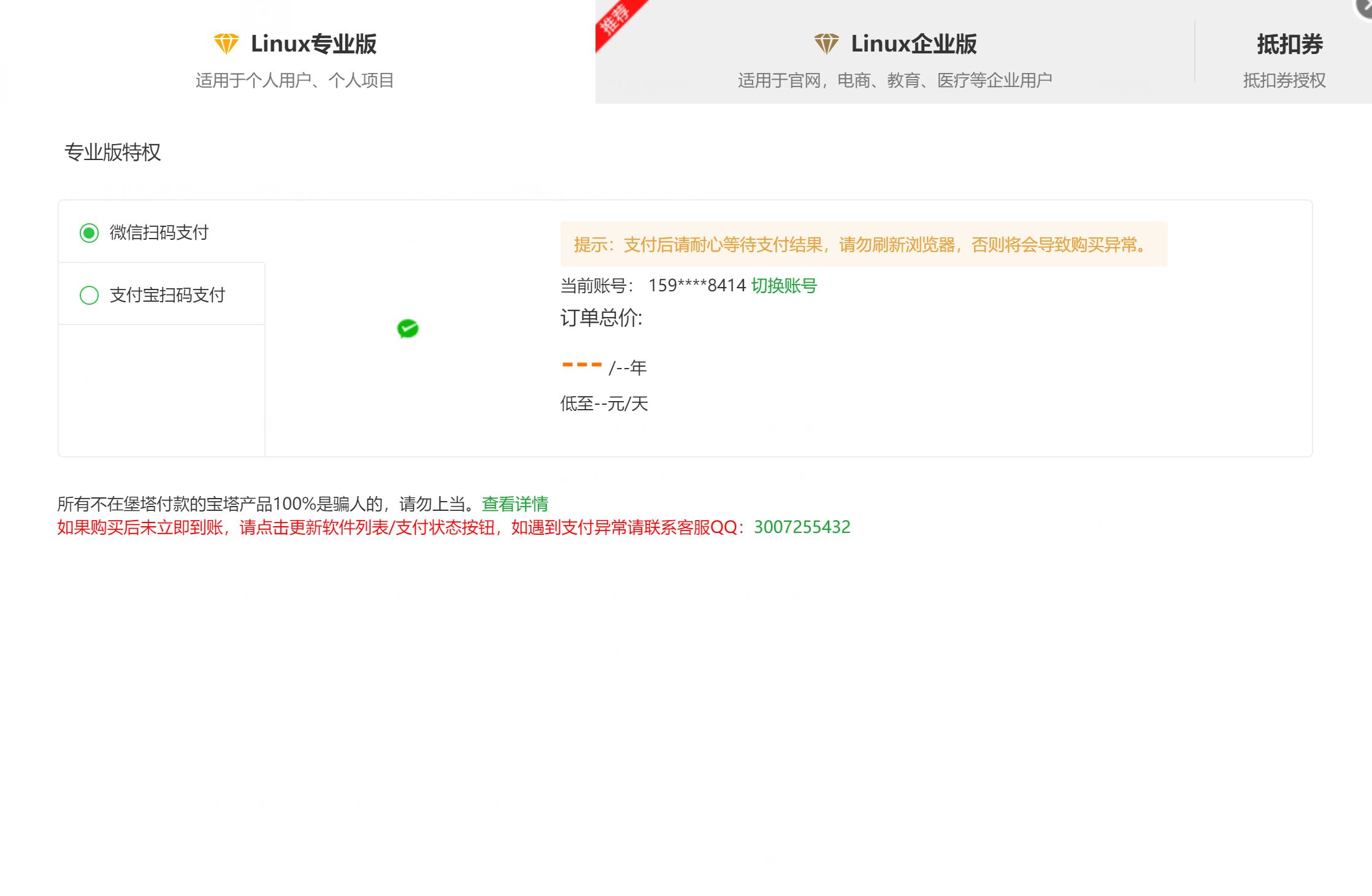
Task: Select 微信扫码支付 radio button
Action: tap(90, 233)
